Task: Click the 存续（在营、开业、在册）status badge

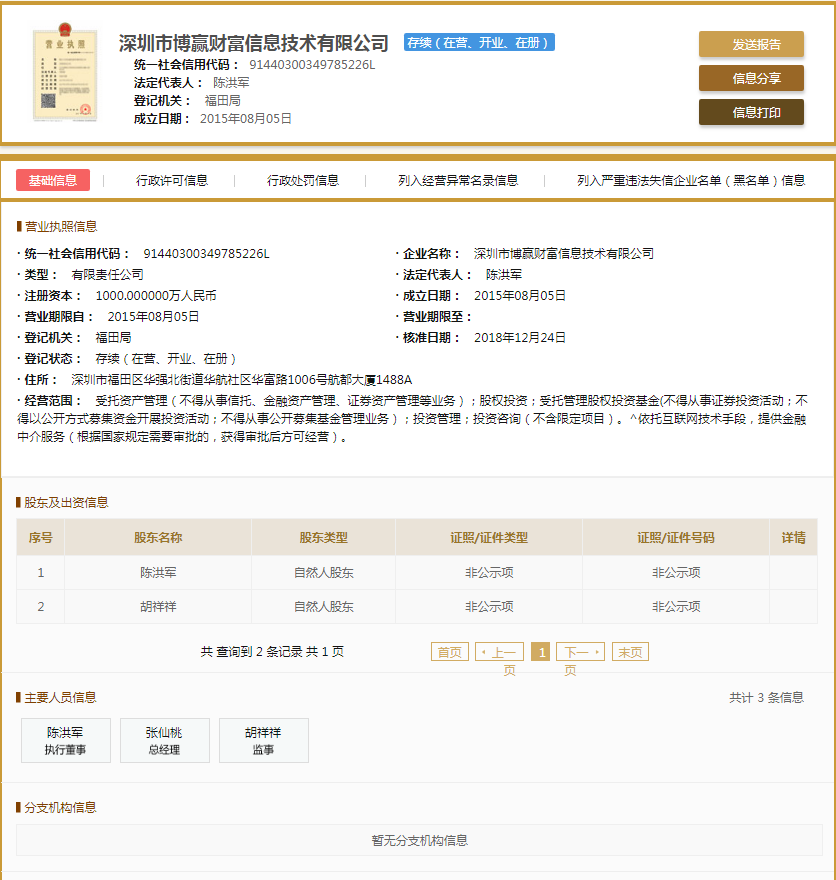Action: click(x=477, y=43)
